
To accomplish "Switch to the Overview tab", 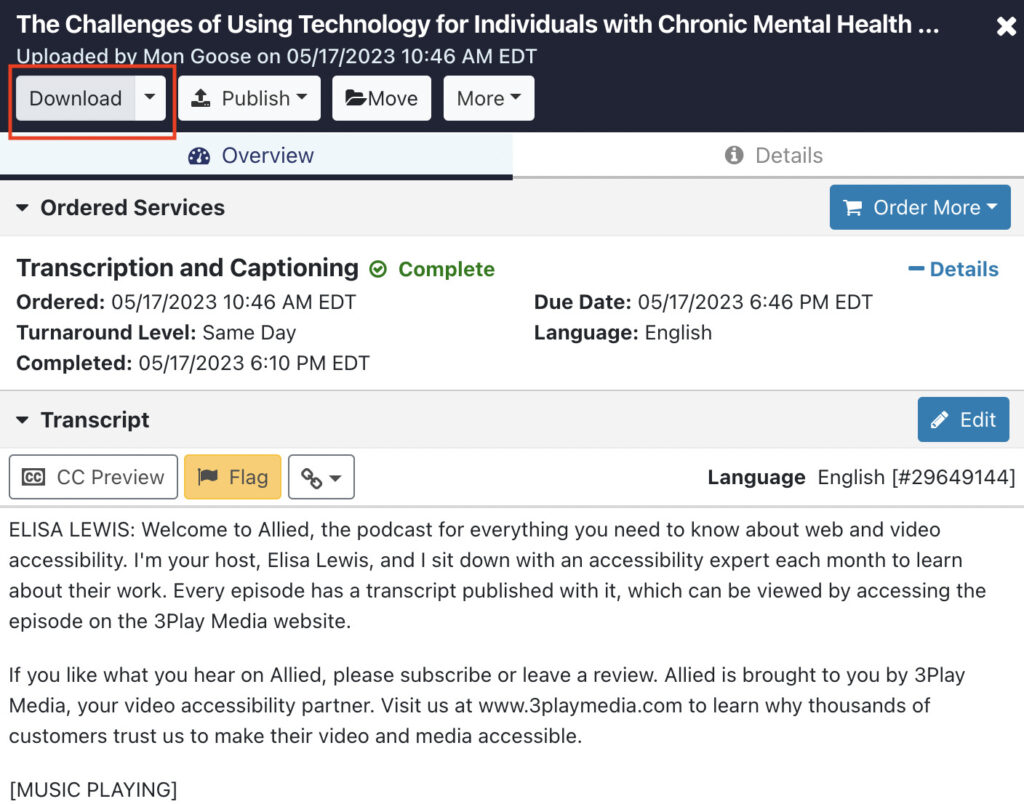I will [256, 155].
